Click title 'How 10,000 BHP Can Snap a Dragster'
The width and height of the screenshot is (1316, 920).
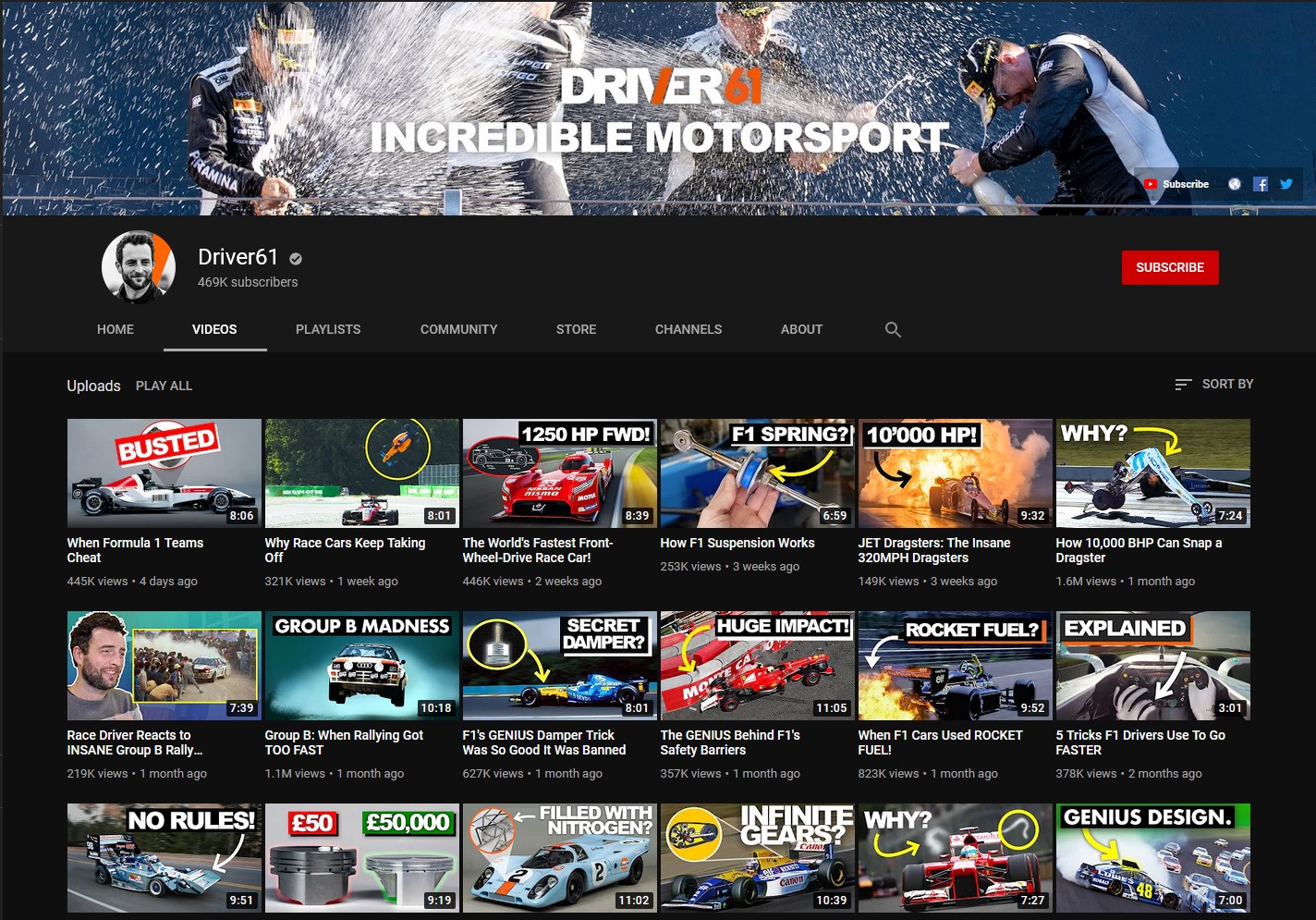pyautogui.click(x=1139, y=550)
